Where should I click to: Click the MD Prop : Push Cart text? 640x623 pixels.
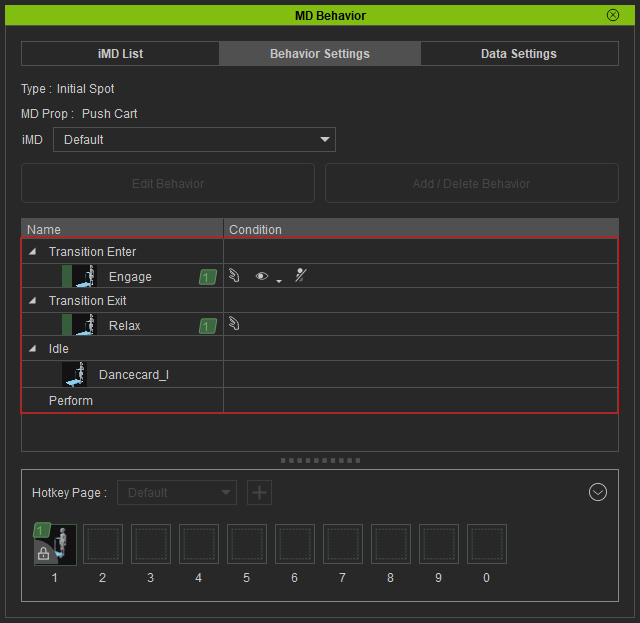point(79,113)
